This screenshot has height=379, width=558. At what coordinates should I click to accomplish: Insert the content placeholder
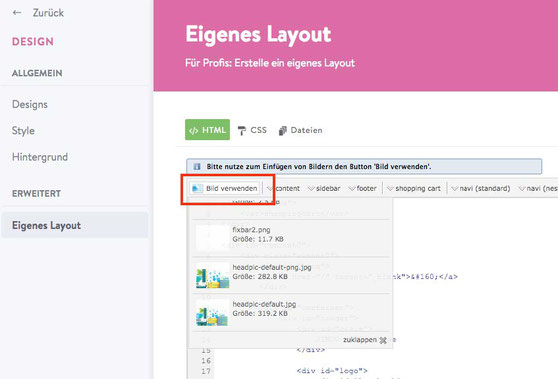284,188
